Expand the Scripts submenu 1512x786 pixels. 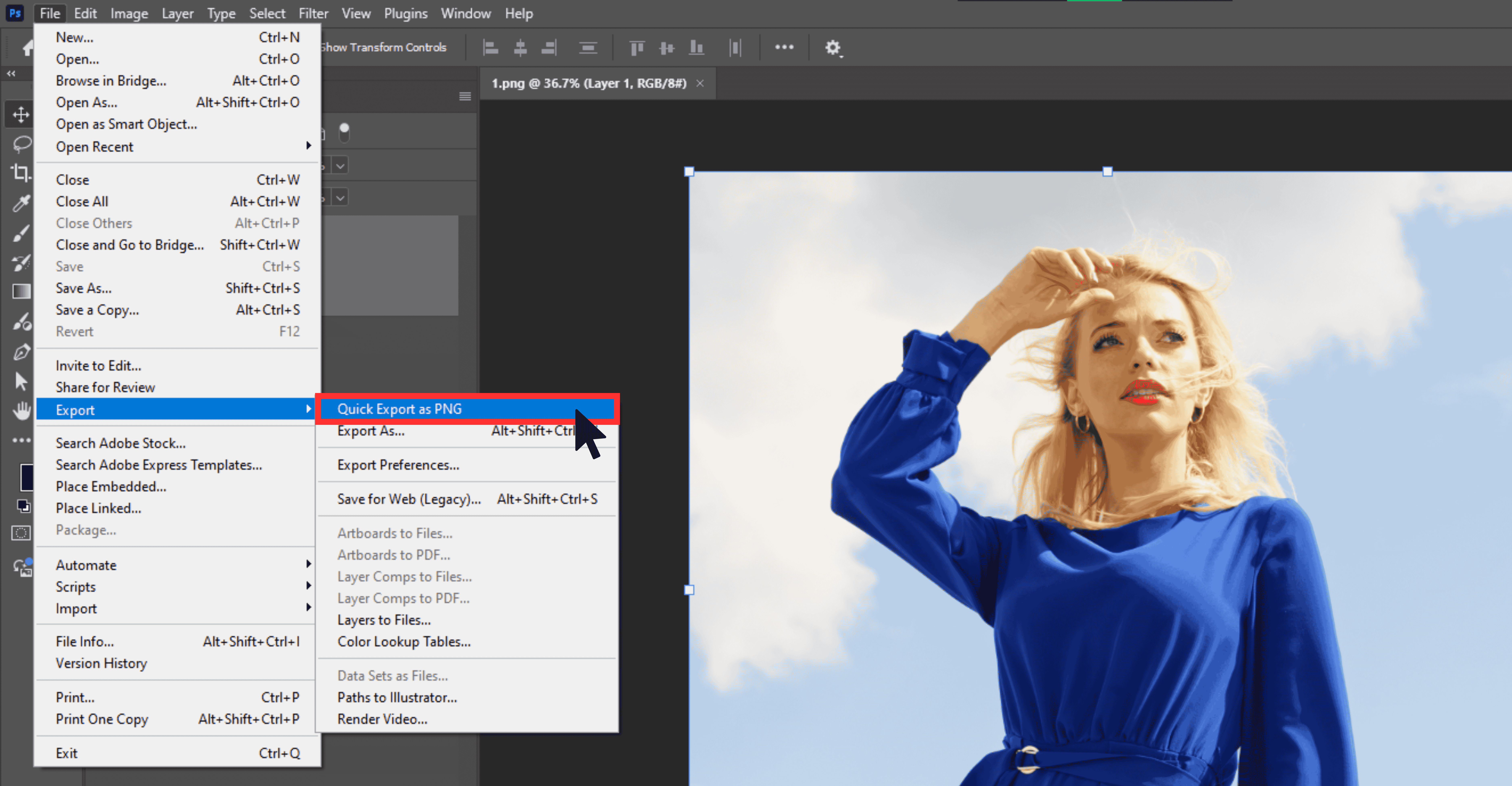pos(177,586)
